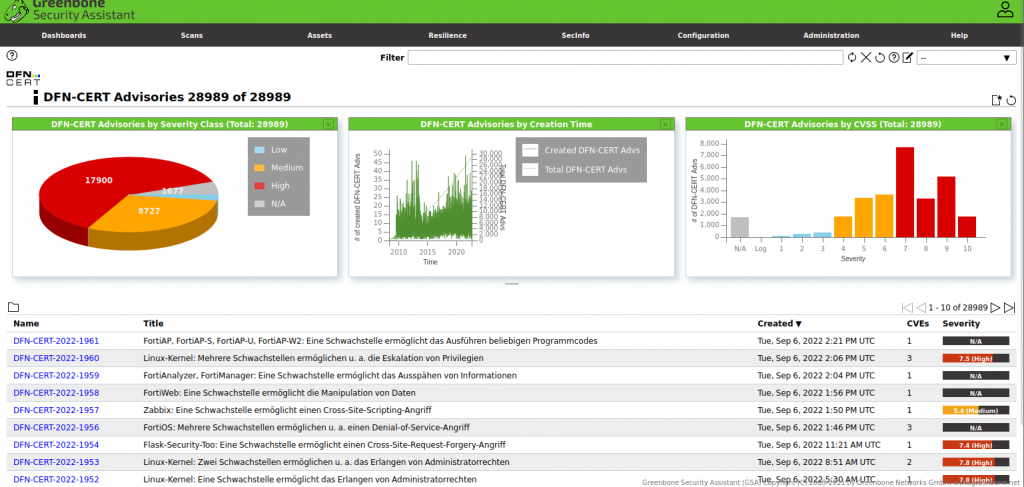The height and width of the screenshot is (487, 1024).
Task: Sort table by CVEs column
Action: [x=916, y=323]
